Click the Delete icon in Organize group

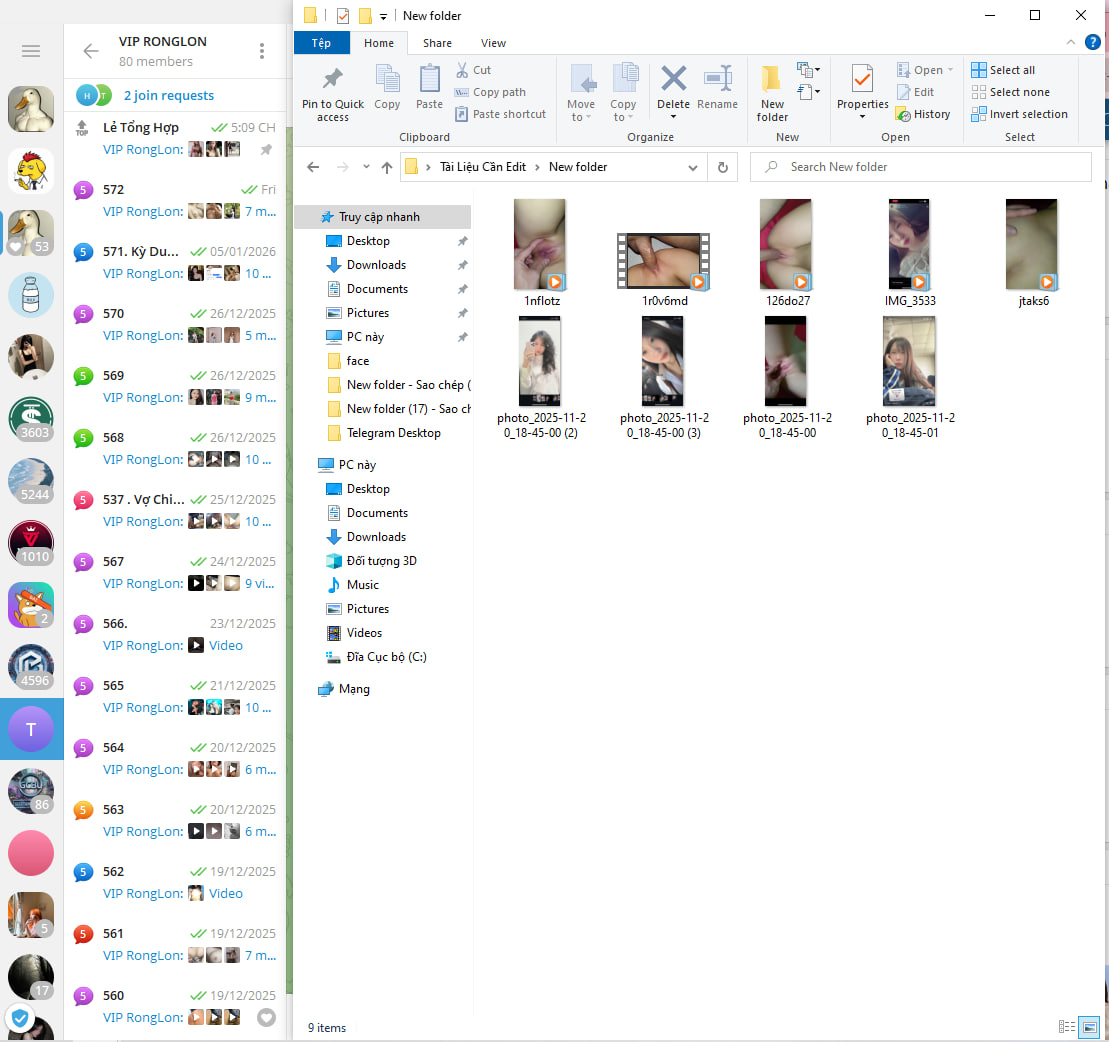tap(673, 80)
